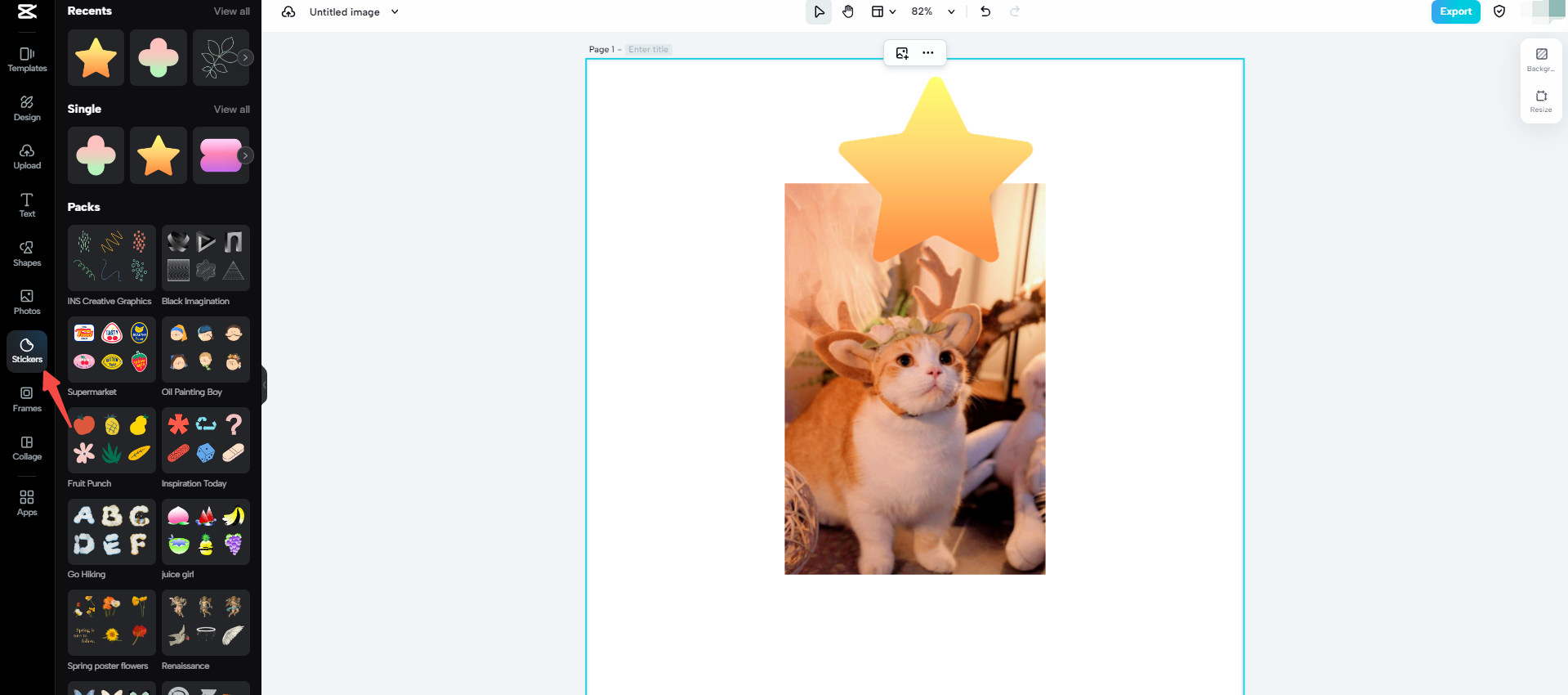This screenshot has width=1568, height=695.
Task: Open the Collage panel
Action: (27, 448)
